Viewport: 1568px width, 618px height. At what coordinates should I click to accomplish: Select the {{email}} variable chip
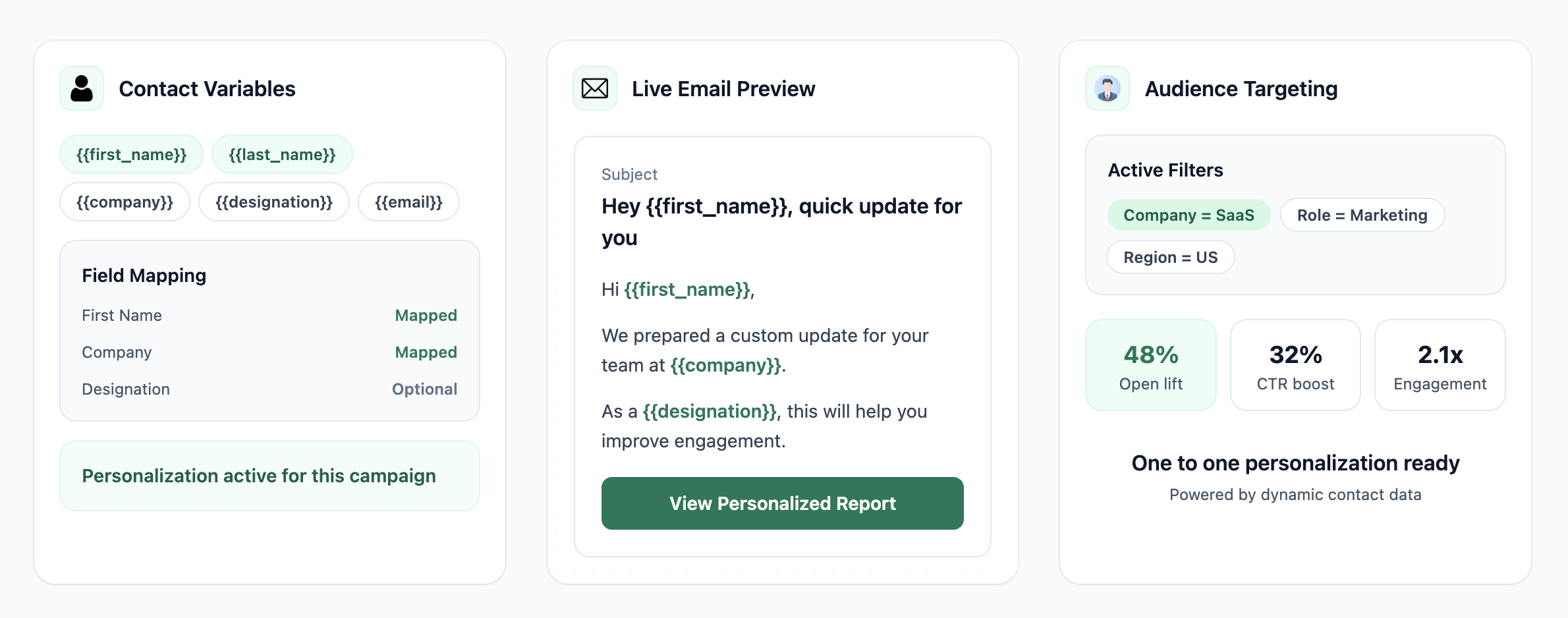[x=408, y=202]
